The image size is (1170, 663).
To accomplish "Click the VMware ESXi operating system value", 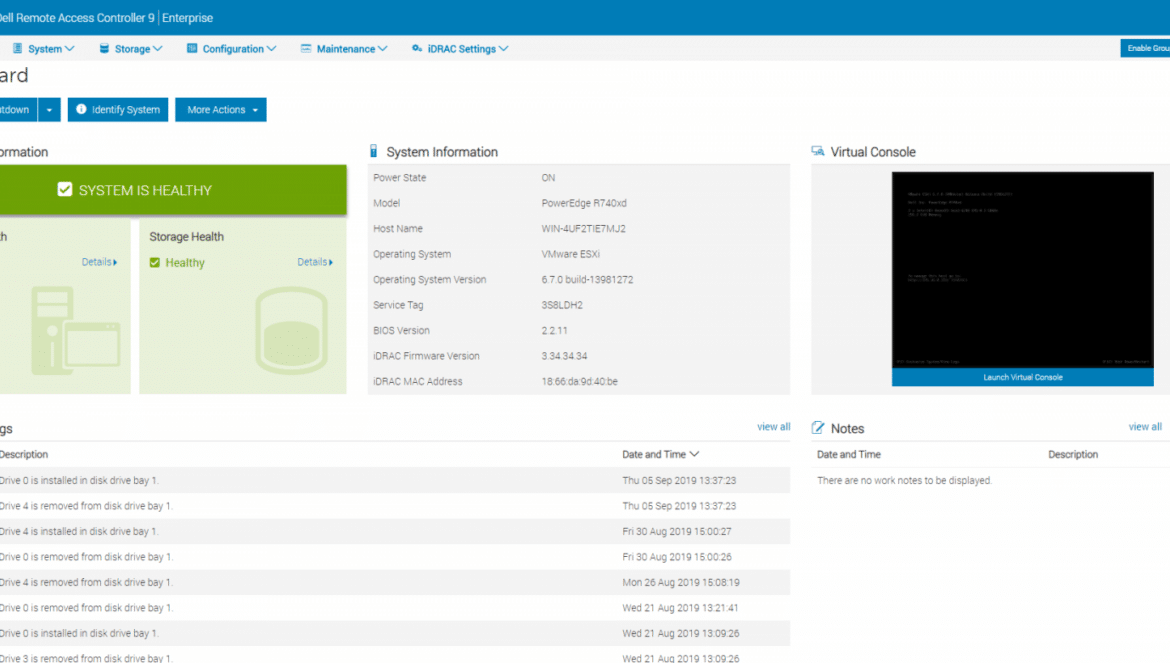I will pyautogui.click(x=571, y=254).
